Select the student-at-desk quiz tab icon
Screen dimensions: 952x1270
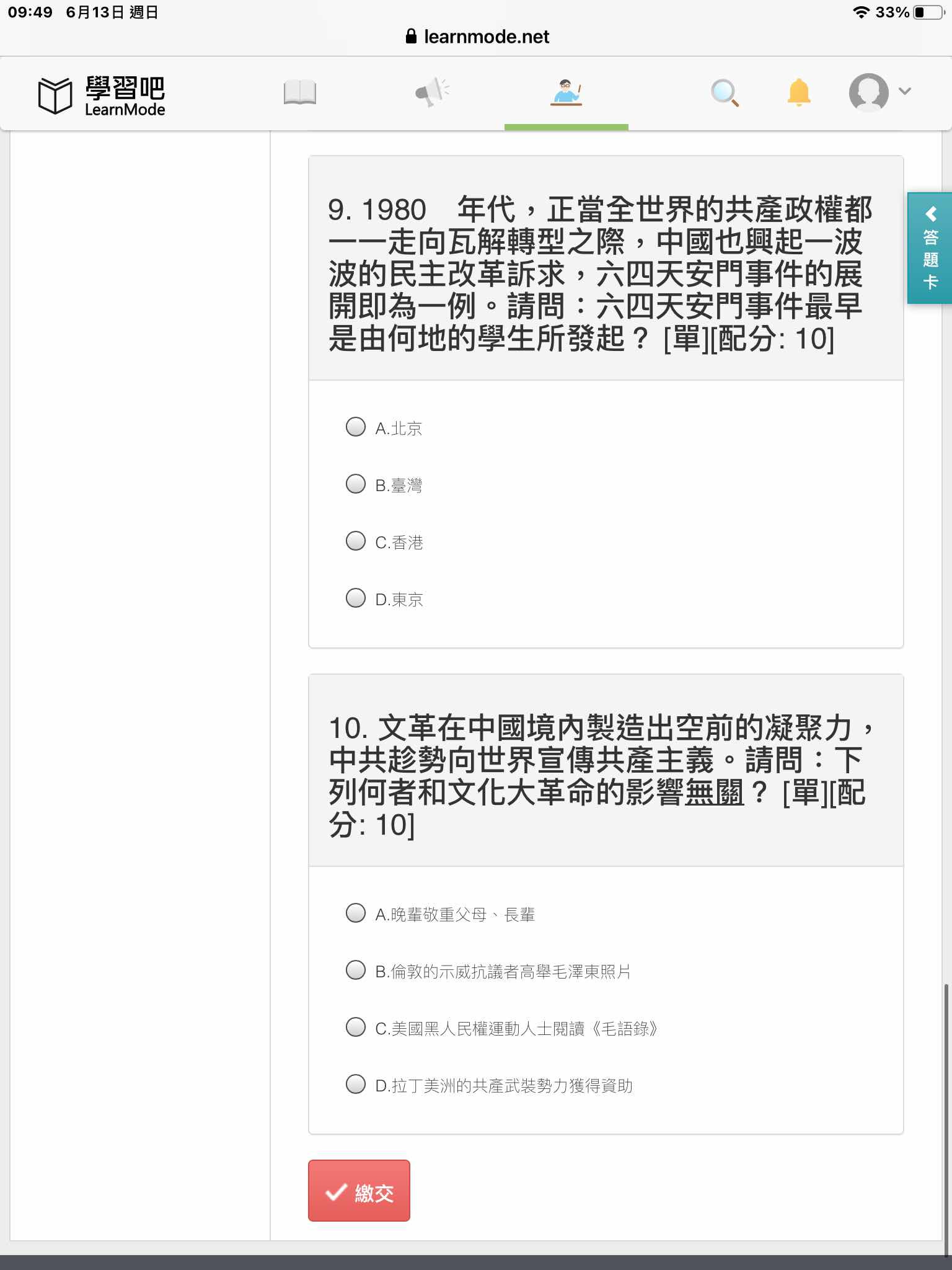566,93
